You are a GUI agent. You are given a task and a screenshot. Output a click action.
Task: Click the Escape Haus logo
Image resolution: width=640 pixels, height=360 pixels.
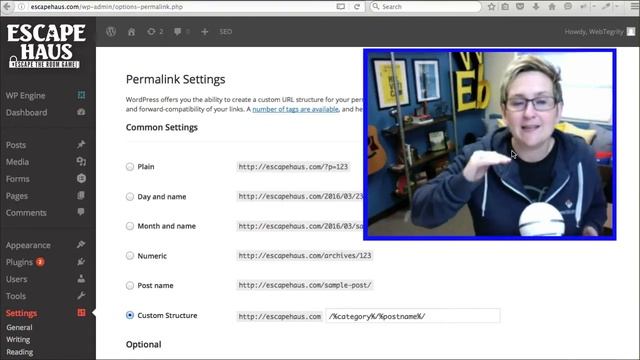(46, 46)
